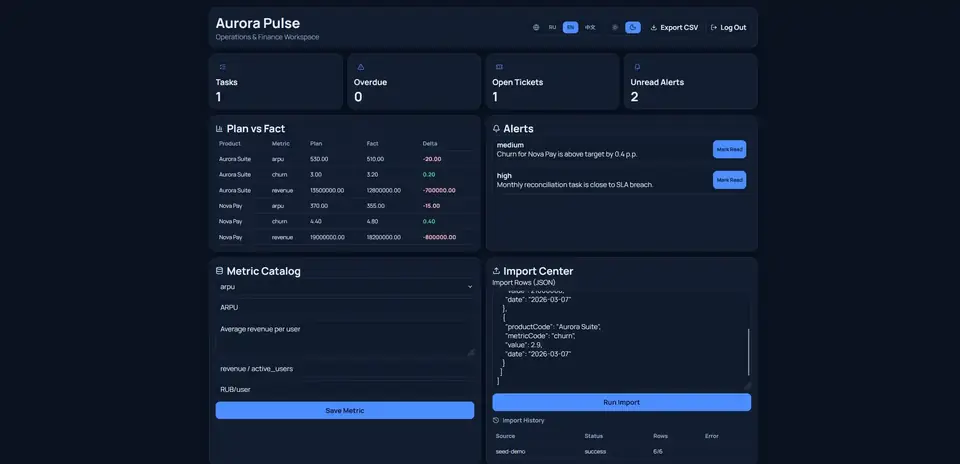Switch to light theme sun icon

[615, 28]
